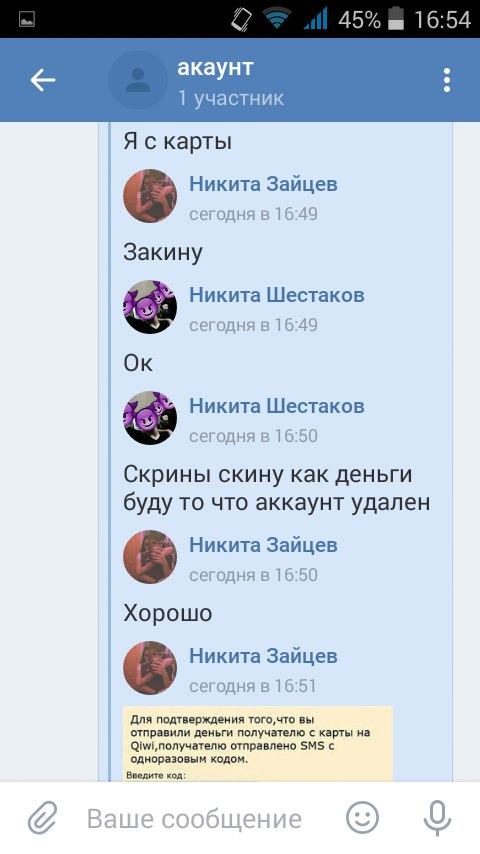
Task: Open the chat title 'акаунт'
Action: (x=215, y=68)
